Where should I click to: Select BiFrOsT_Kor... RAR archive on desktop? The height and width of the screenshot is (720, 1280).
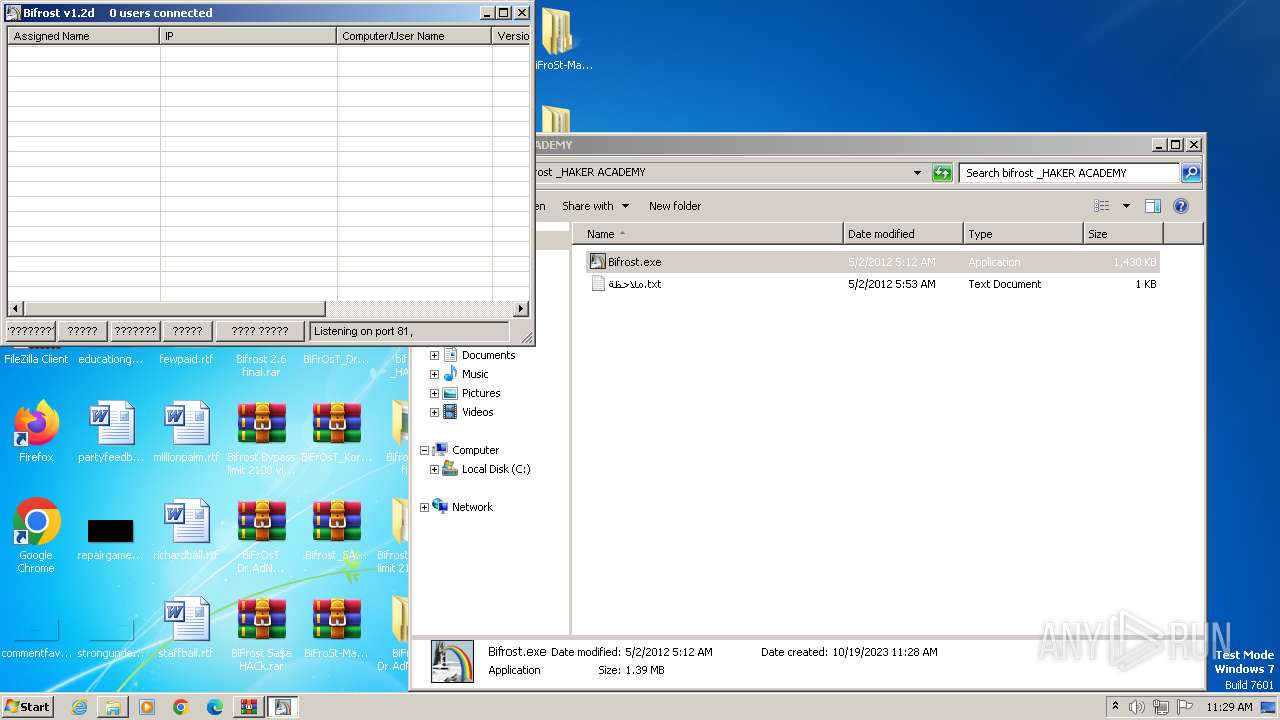pos(336,432)
